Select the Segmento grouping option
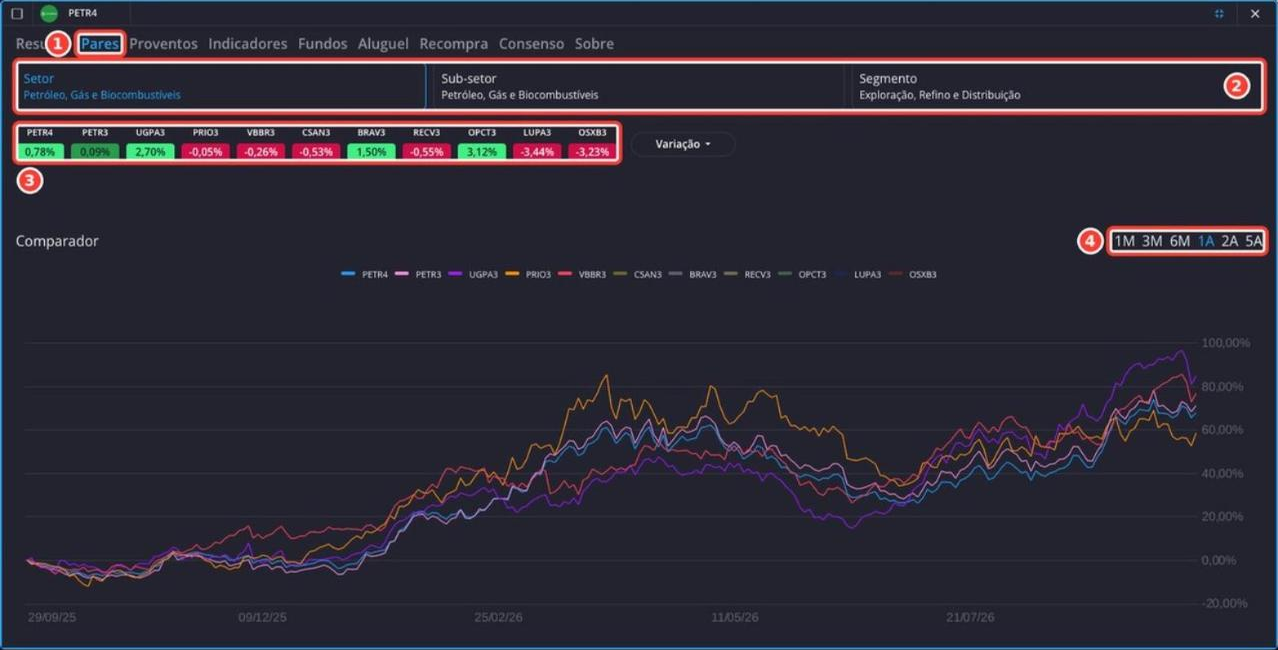The image size is (1278, 650). 1055,86
